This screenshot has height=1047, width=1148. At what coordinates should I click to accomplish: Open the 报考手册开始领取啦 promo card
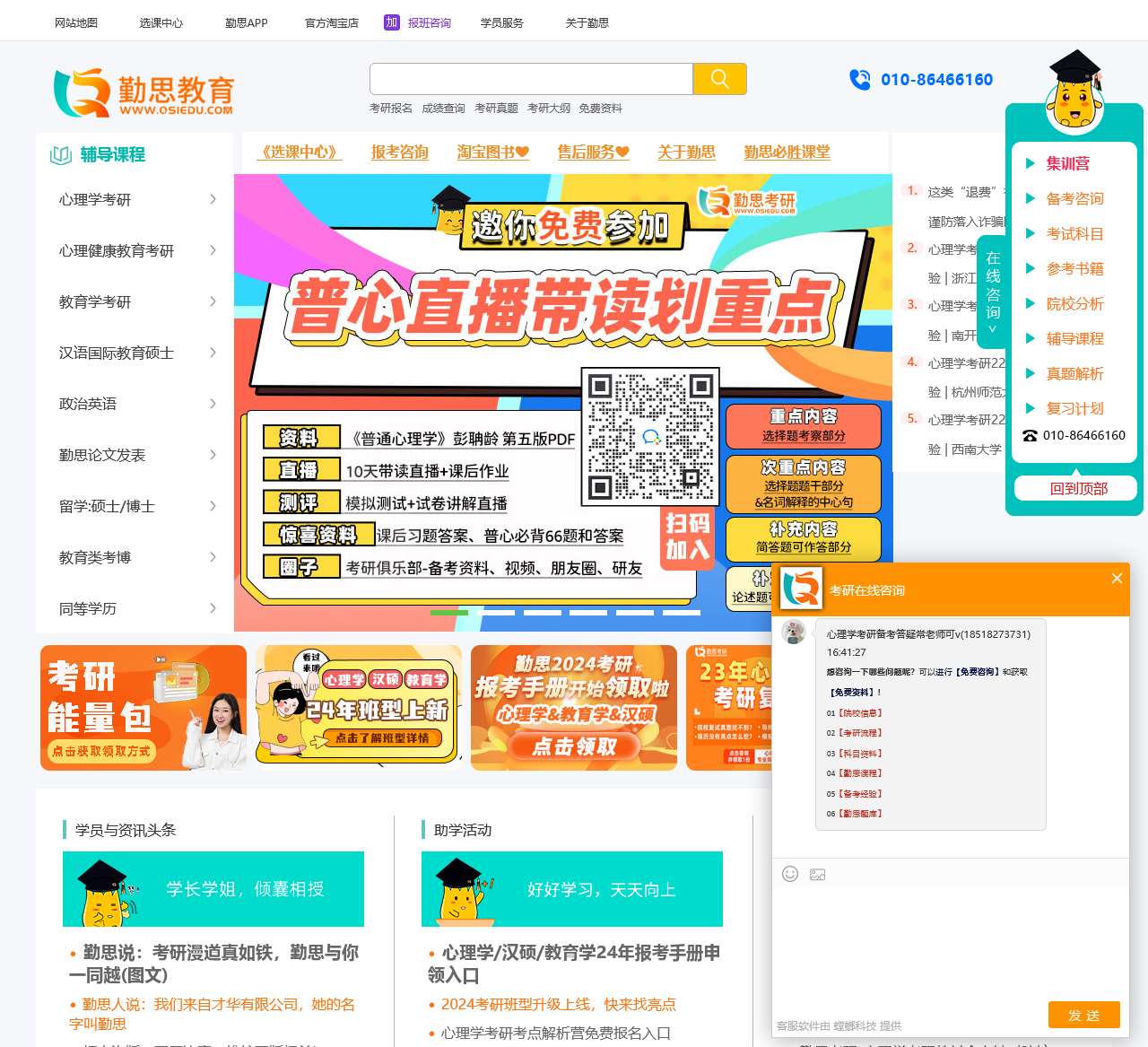click(x=574, y=708)
